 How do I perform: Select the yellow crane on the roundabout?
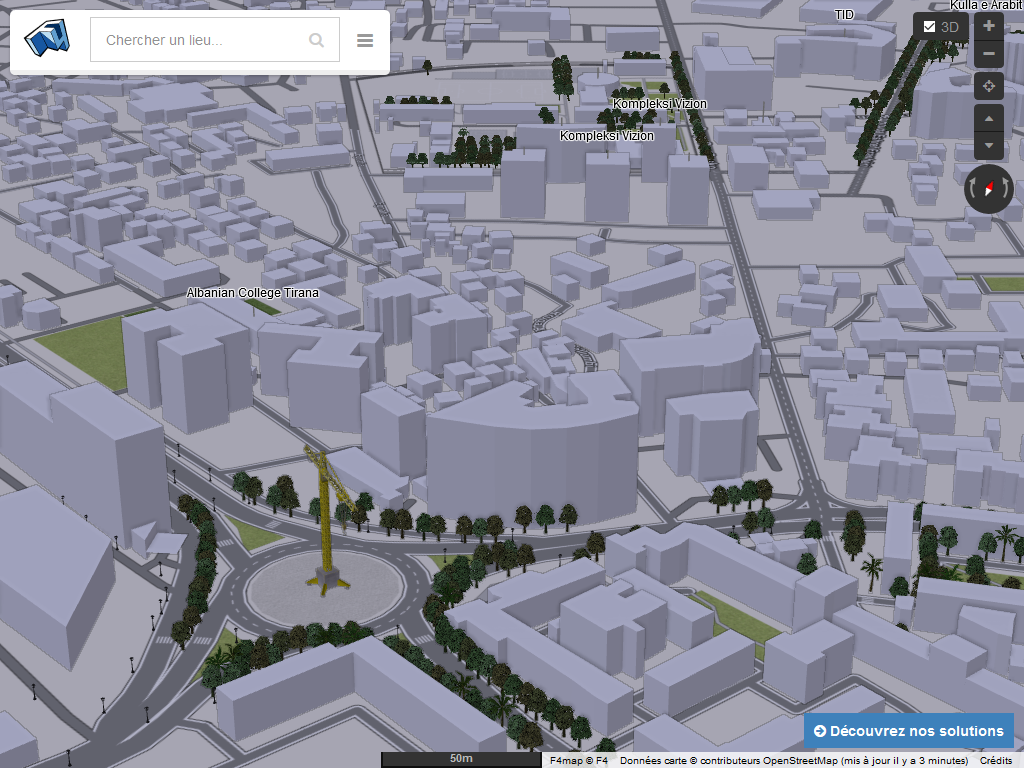(x=325, y=520)
